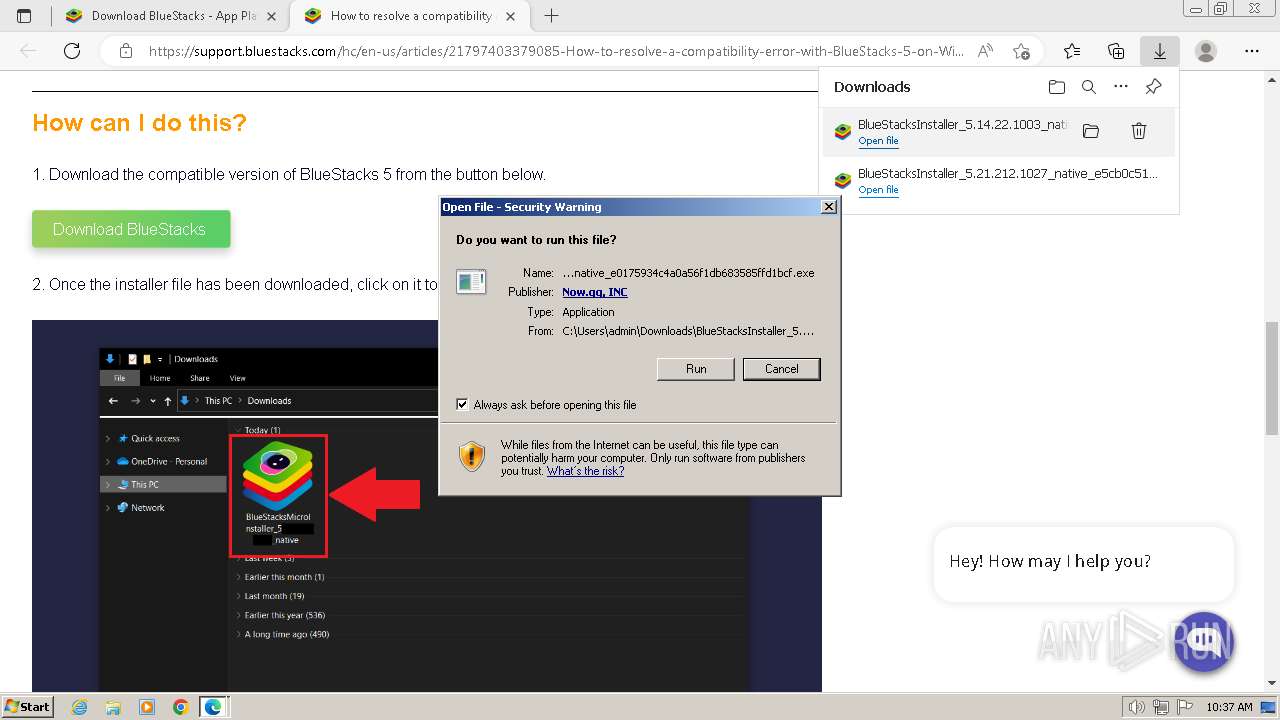Click the BlueStacksInstaller_5.14.22.1003 file name

pos(963,125)
